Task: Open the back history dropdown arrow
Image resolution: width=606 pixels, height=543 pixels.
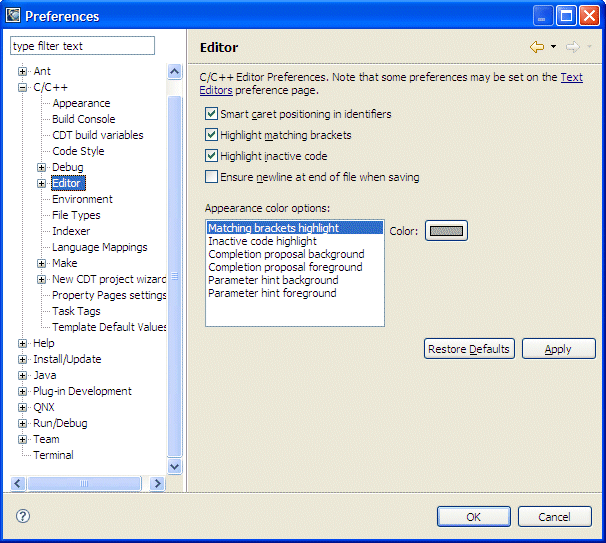Action: (x=553, y=47)
